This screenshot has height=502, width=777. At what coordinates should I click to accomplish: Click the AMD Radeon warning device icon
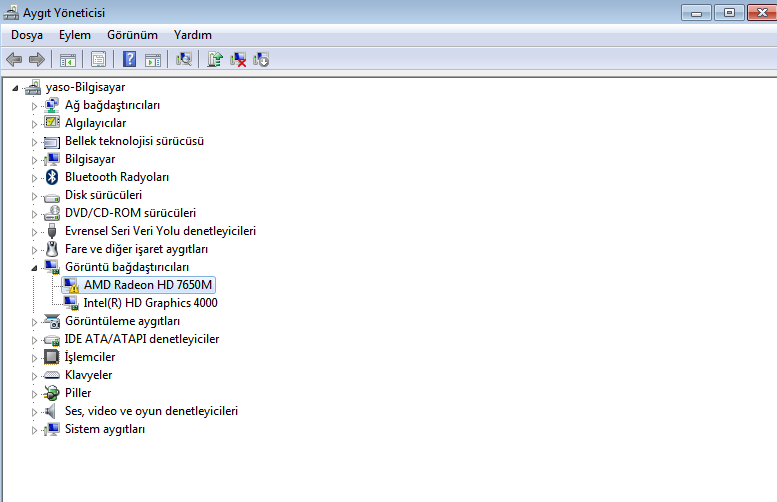pos(71,285)
